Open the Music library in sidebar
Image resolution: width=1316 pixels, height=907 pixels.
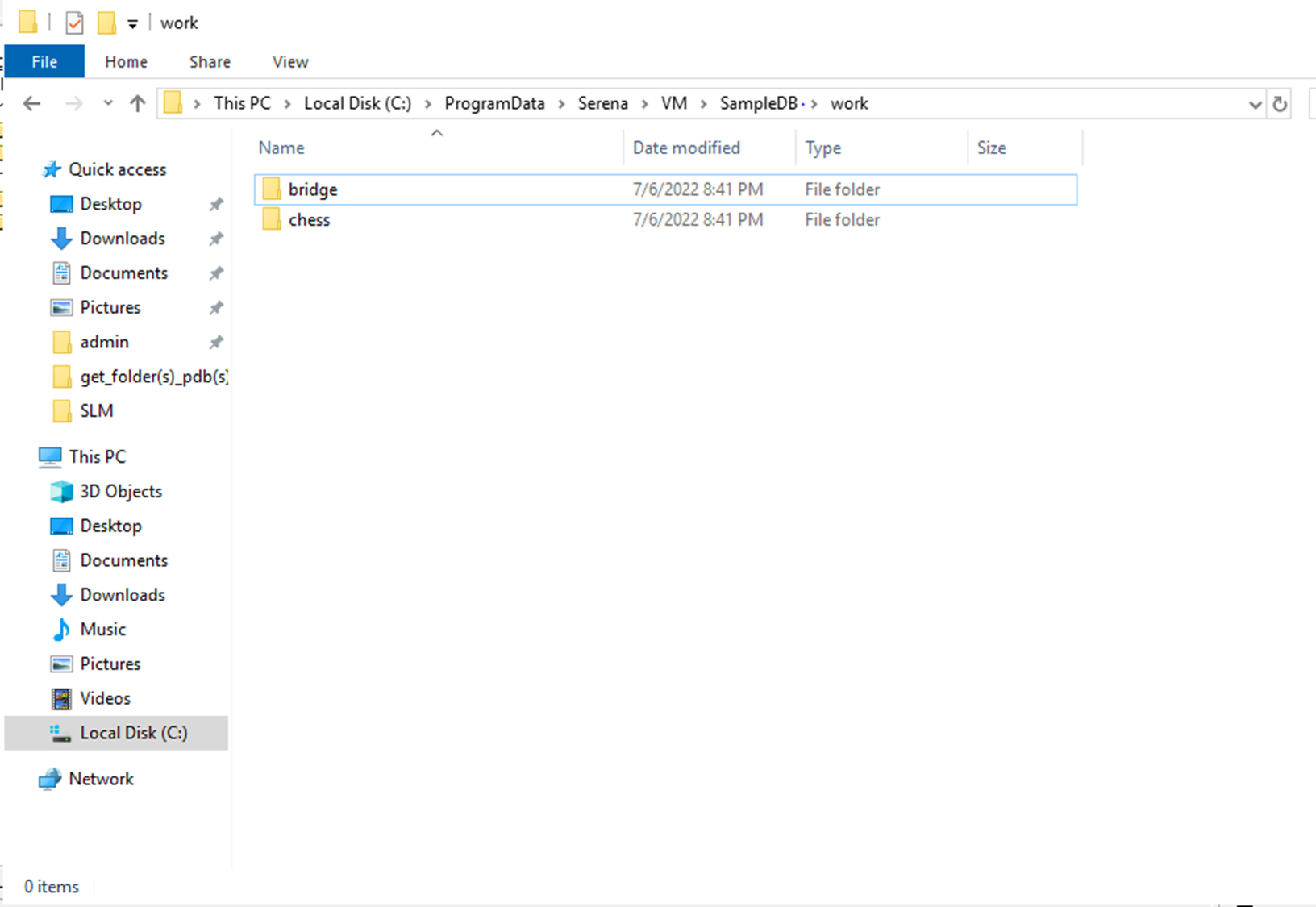click(102, 629)
